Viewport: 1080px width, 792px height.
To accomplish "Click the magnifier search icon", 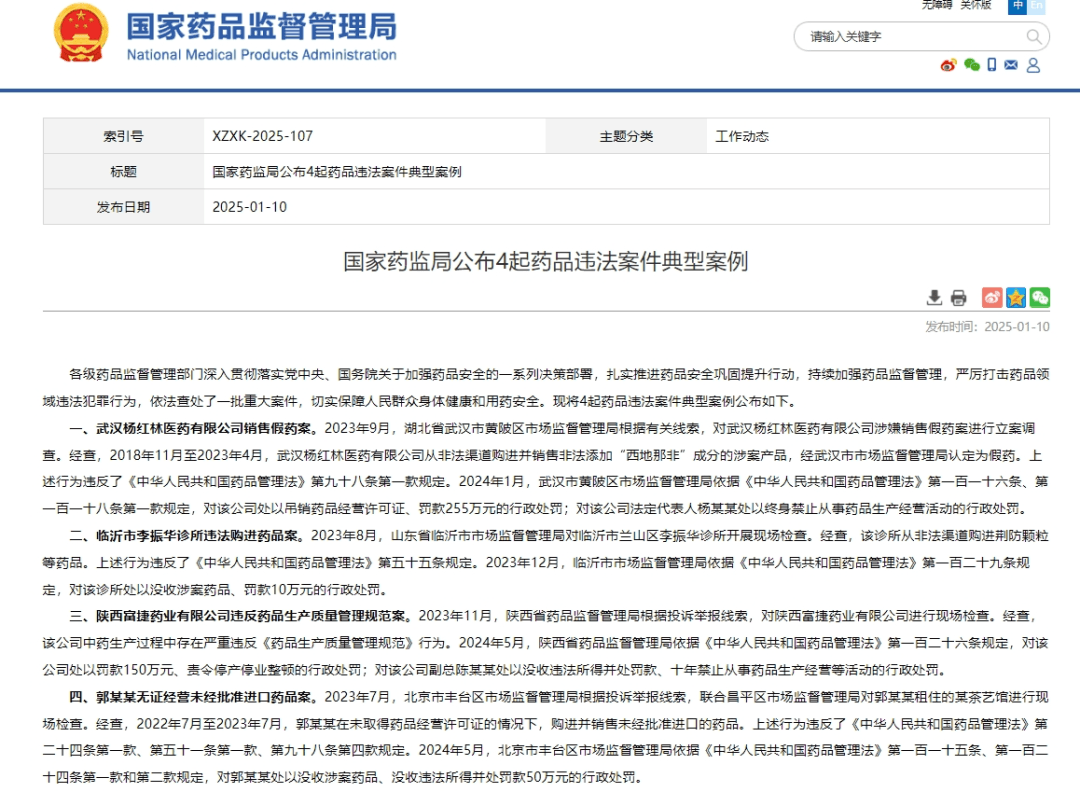I will coord(1033,37).
